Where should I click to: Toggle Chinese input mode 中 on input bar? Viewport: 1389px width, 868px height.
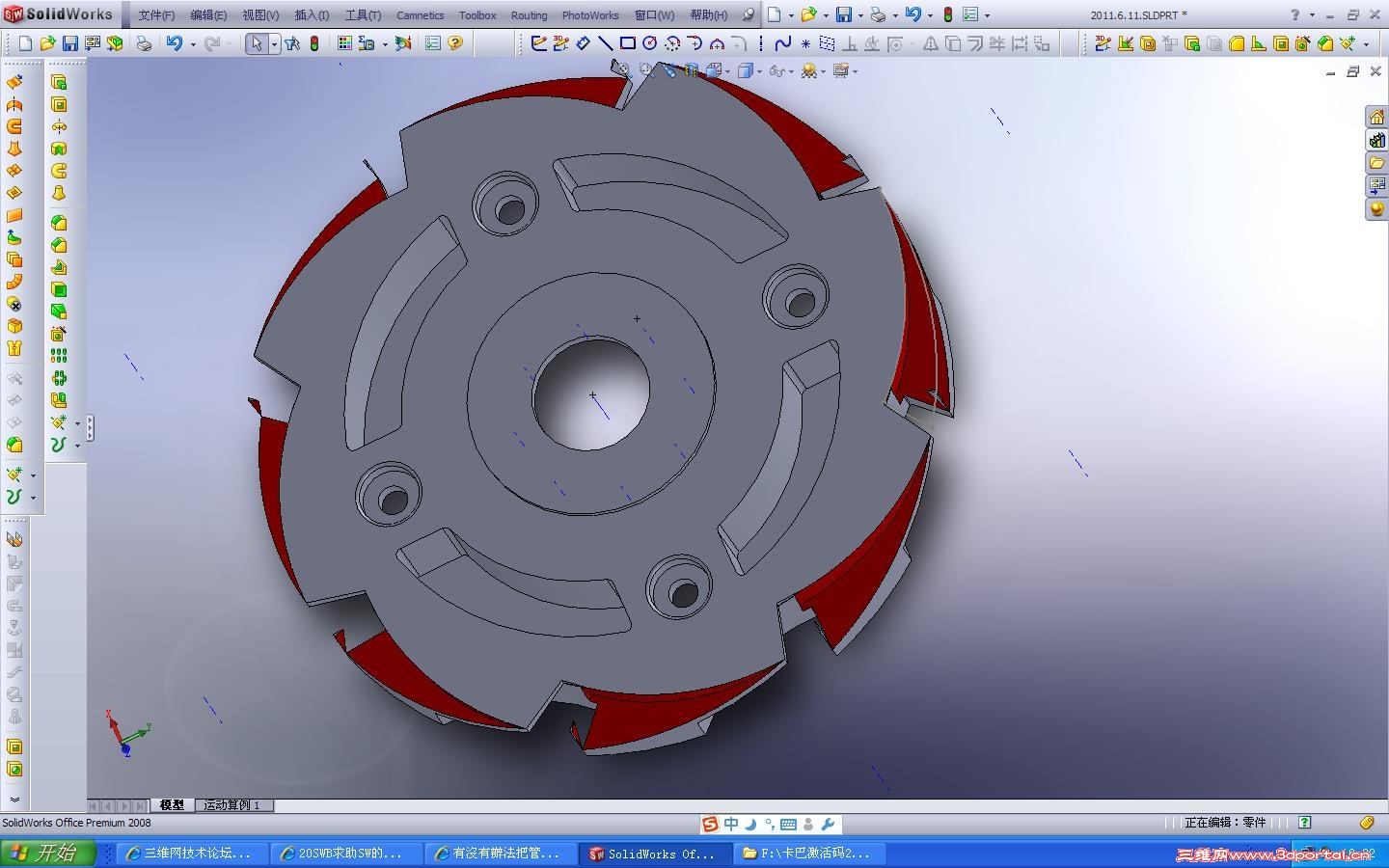[731, 824]
